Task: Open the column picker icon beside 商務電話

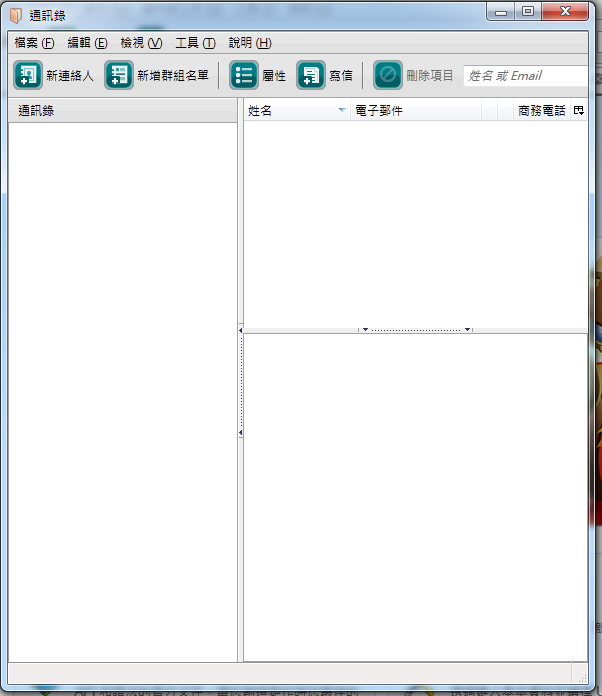Action: [578, 111]
